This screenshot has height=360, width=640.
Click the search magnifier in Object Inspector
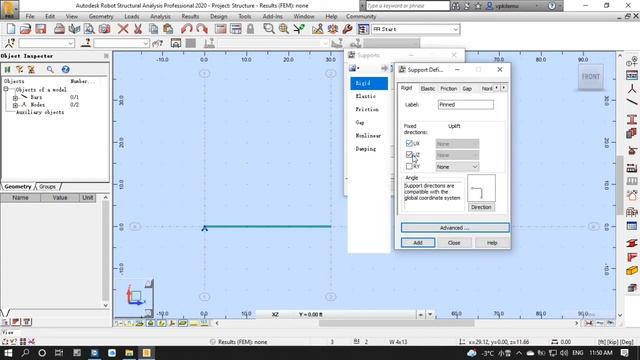pyautogui.click(x=50, y=69)
